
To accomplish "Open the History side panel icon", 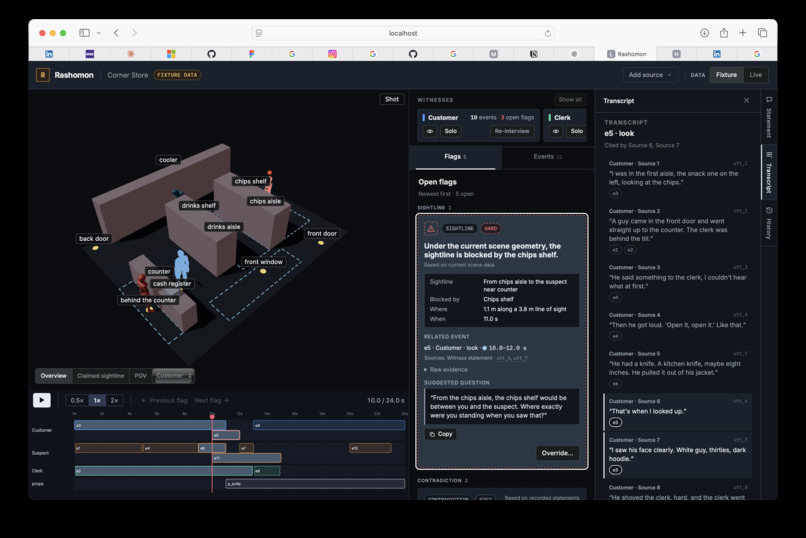I will 769,211.
